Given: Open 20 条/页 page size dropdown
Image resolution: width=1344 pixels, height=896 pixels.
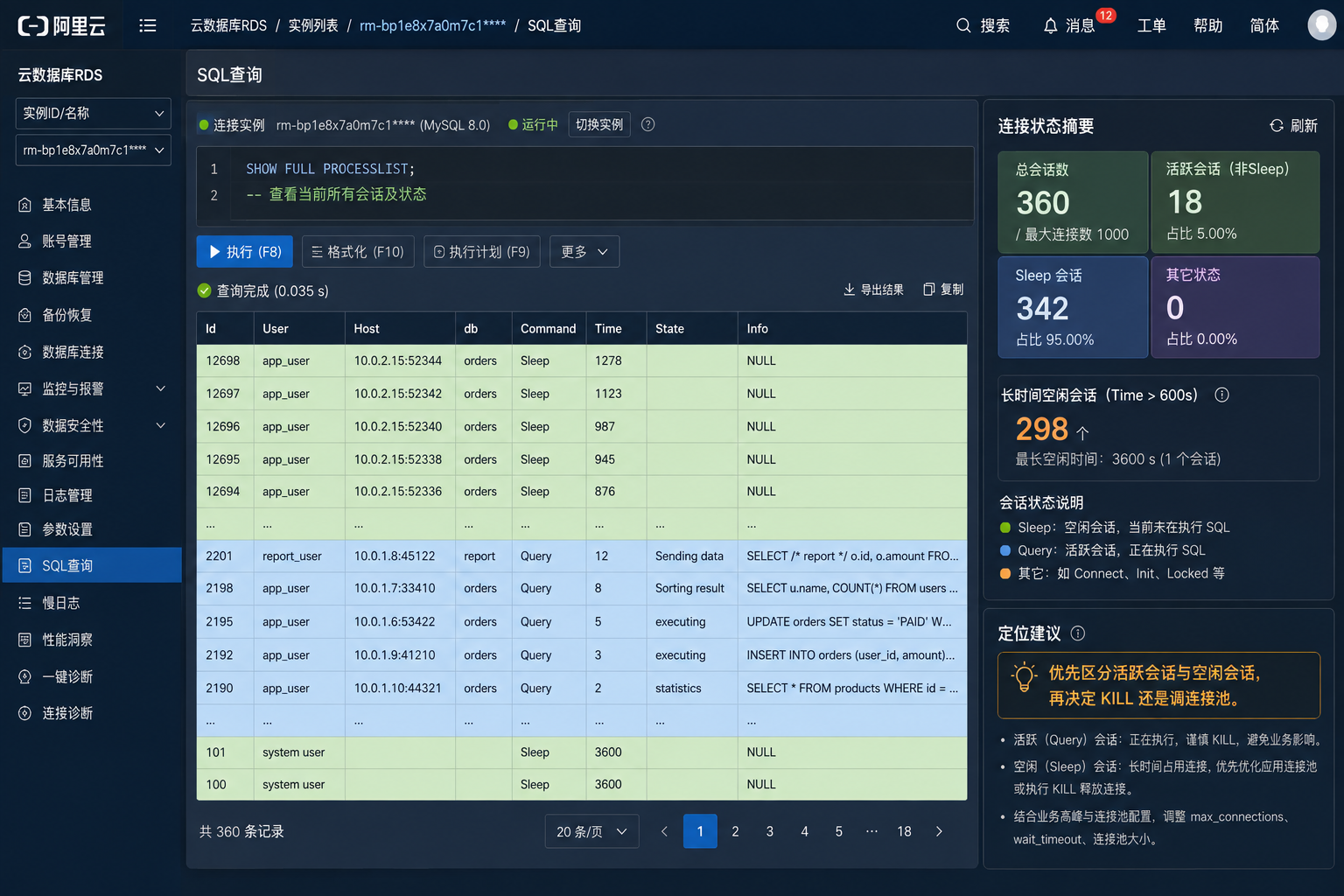Looking at the screenshot, I should coord(591,831).
